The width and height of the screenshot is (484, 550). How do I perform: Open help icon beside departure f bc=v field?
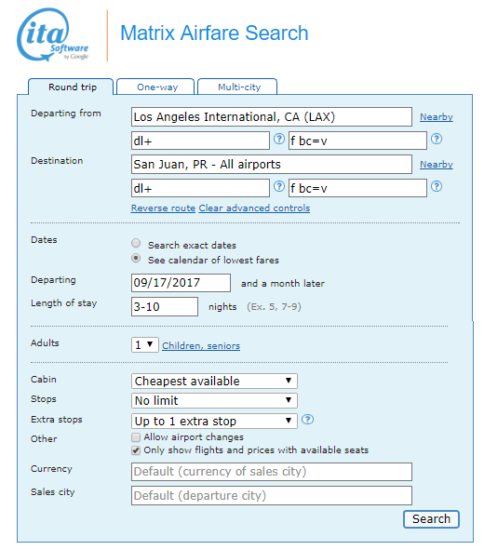[436, 139]
